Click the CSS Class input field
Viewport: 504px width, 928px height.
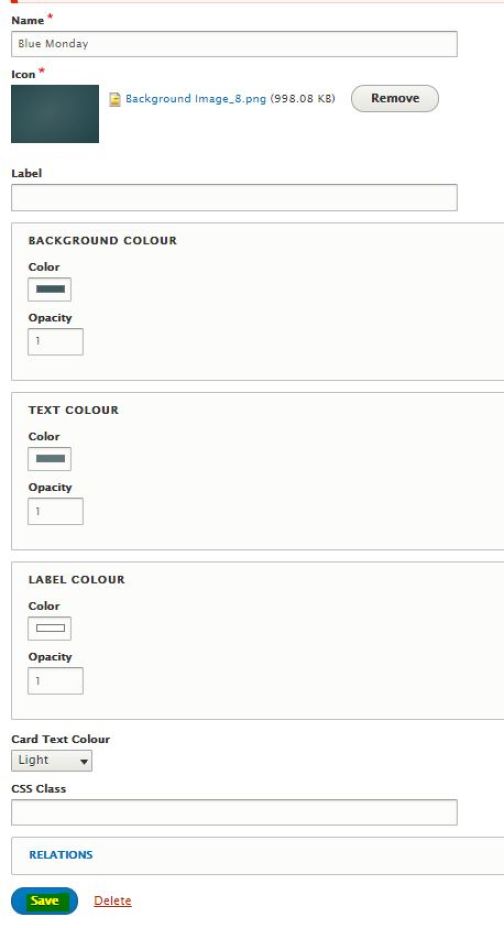coord(234,812)
